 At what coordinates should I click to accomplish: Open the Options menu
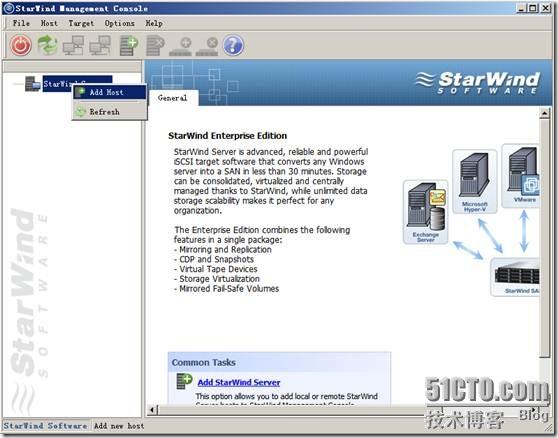[x=120, y=23]
